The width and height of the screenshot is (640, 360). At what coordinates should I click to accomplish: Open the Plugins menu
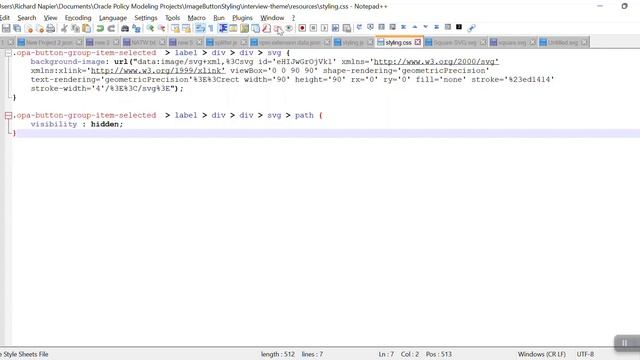click(x=242, y=18)
